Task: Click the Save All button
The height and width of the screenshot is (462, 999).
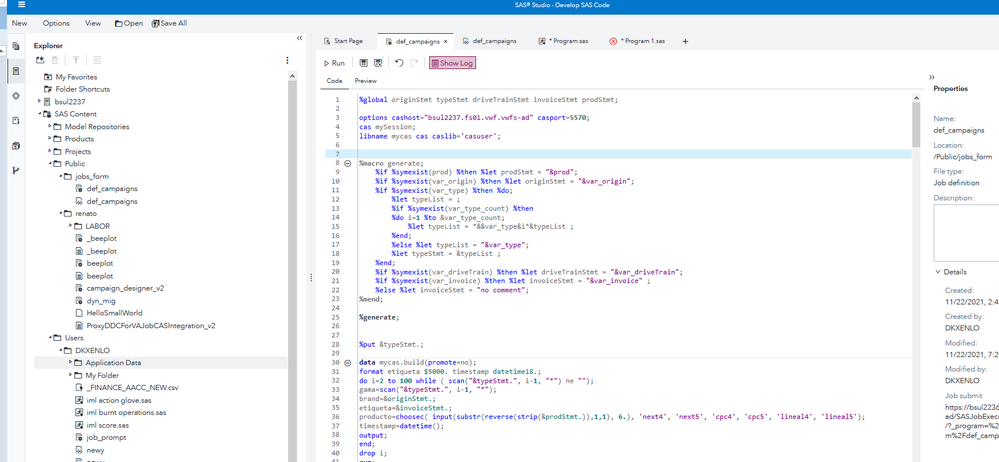Action: pyautogui.click(x=169, y=23)
